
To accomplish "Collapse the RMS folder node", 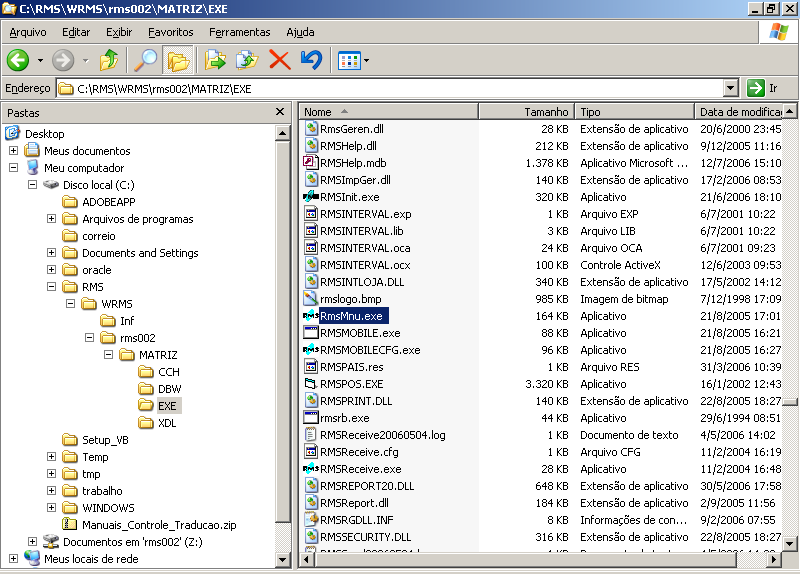I will tap(51, 287).
